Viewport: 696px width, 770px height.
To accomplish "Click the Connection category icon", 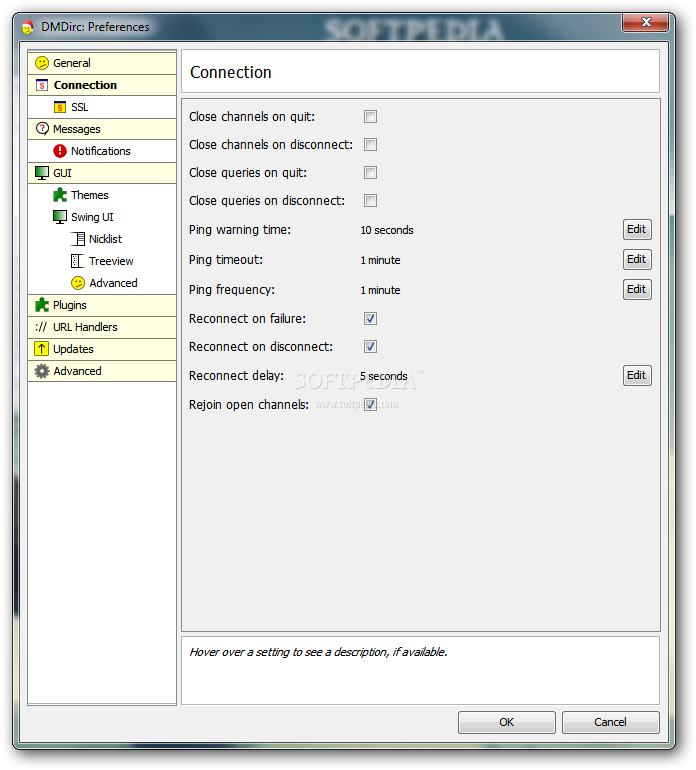I will pos(42,85).
